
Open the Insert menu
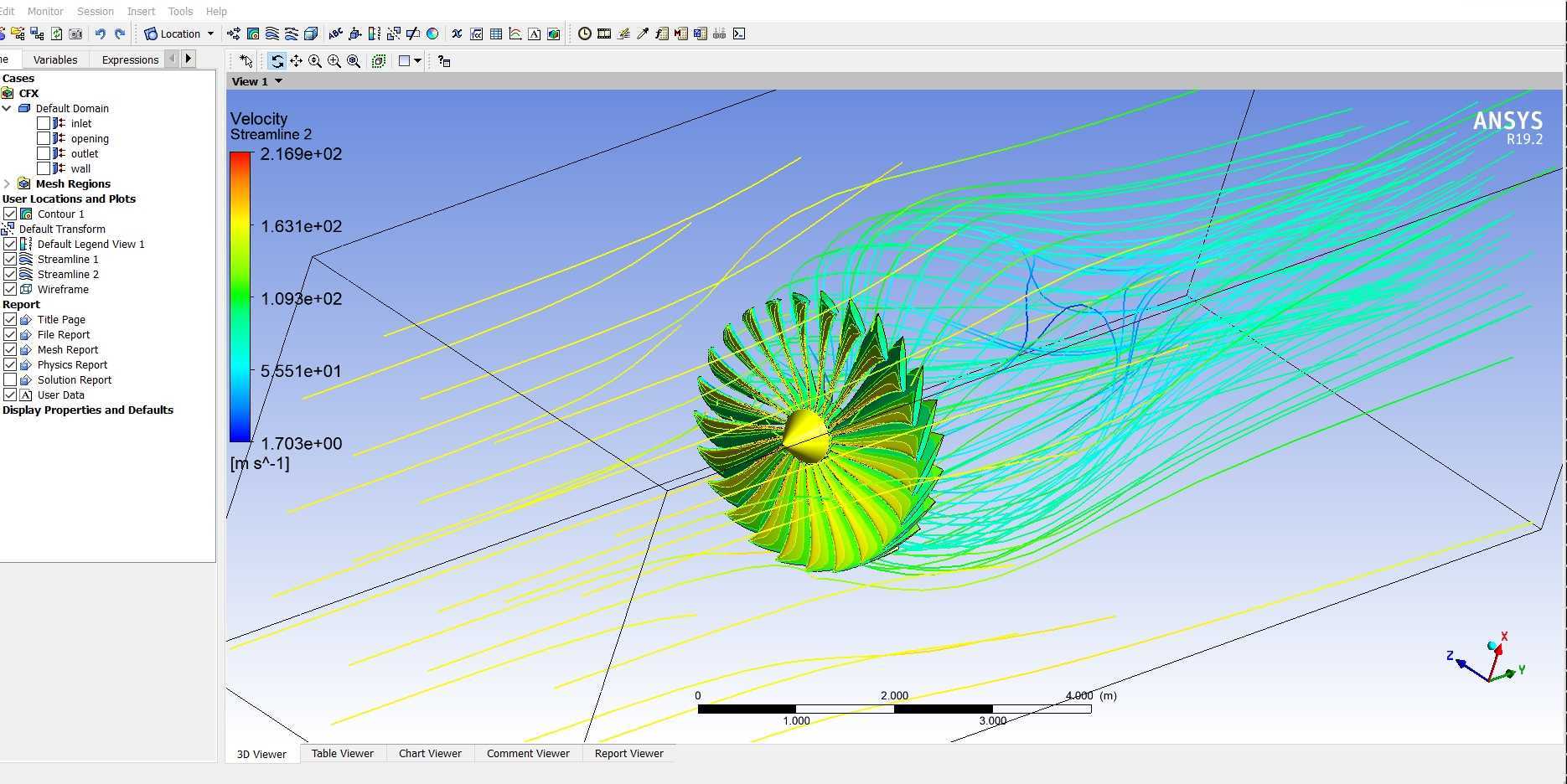point(141,11)
